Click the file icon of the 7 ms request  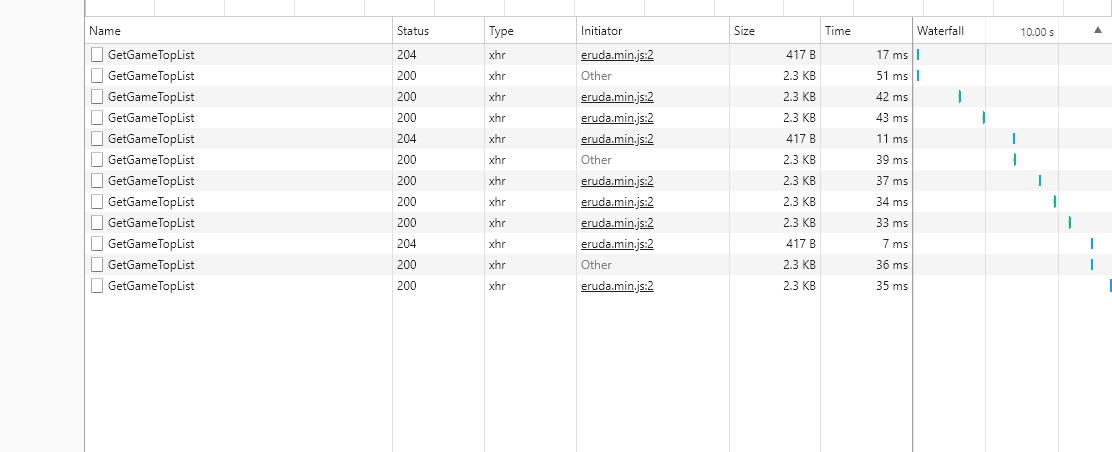(x=97, y=244)
